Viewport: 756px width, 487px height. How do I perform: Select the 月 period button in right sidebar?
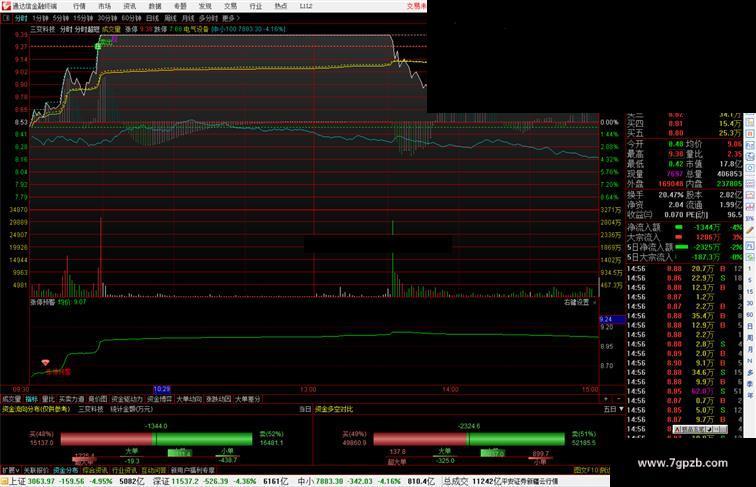(750, 349)
